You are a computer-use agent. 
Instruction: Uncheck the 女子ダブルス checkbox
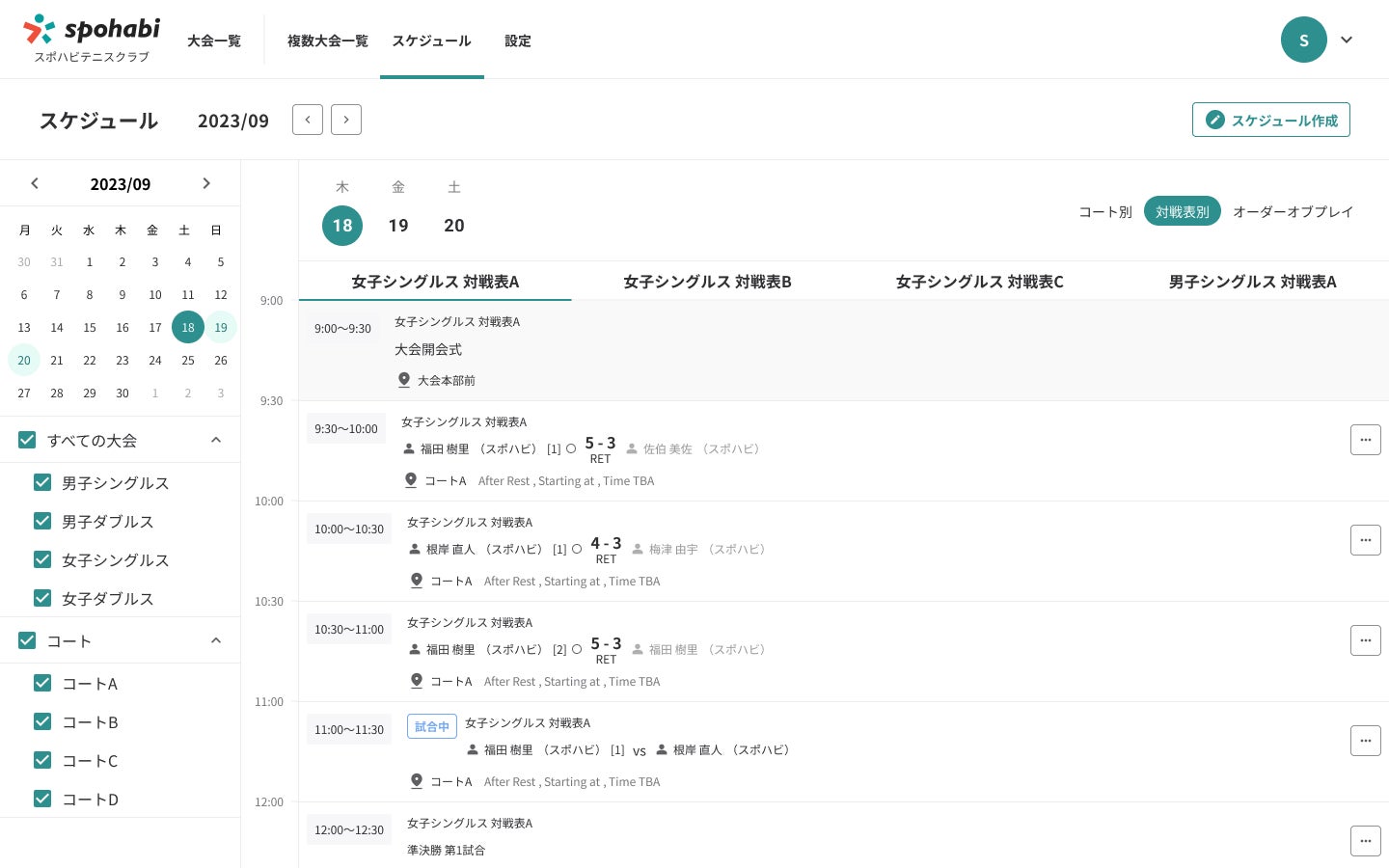pos(42,598)
